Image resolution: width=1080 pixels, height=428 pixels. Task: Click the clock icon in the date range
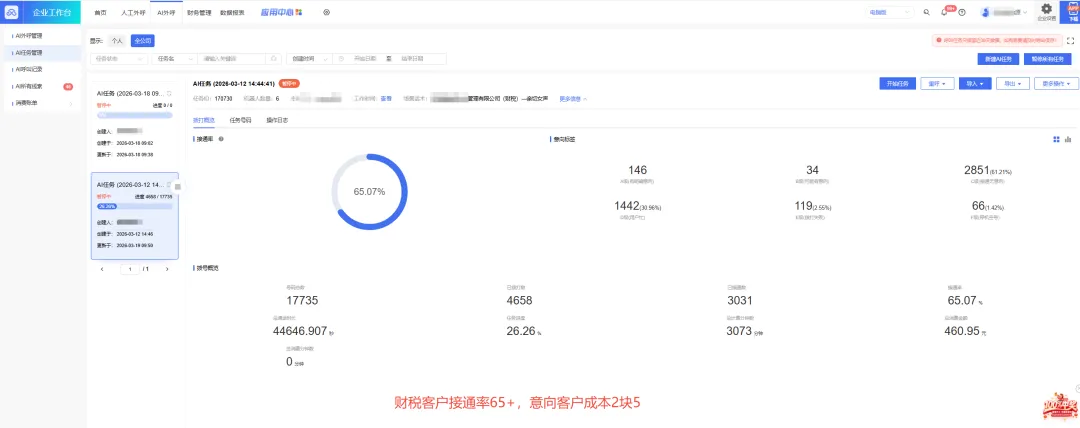point(342,59)
